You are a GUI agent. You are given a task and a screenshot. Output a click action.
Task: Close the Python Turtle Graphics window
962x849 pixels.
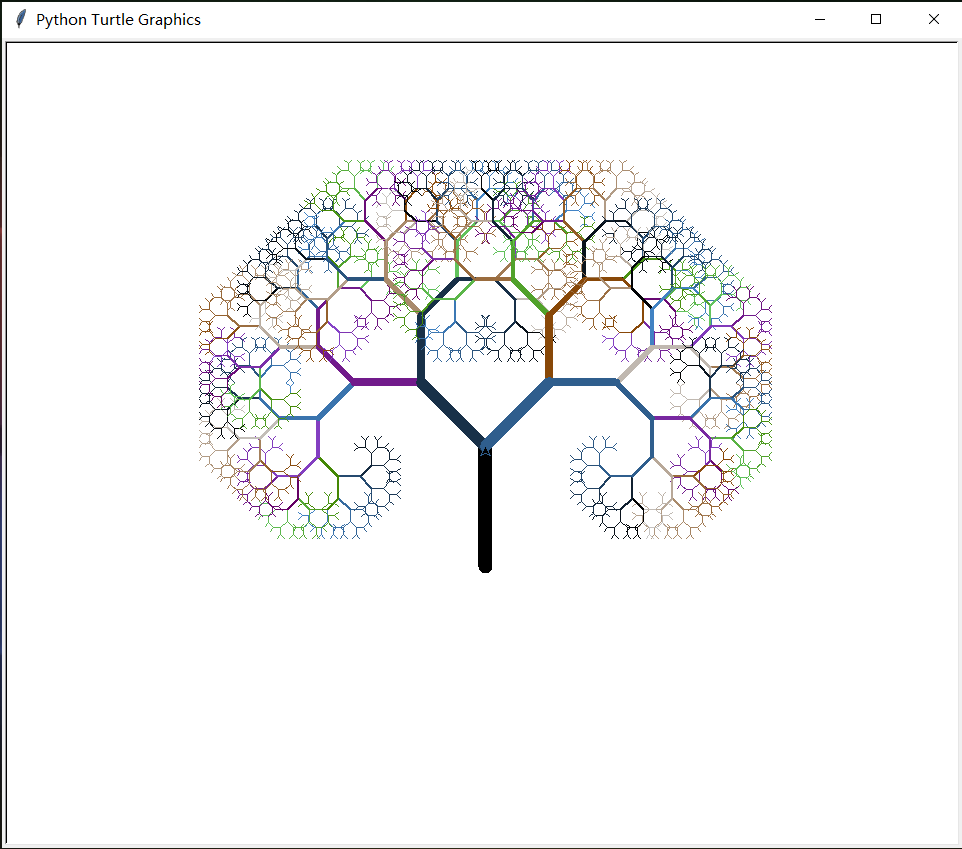(933, 20)
